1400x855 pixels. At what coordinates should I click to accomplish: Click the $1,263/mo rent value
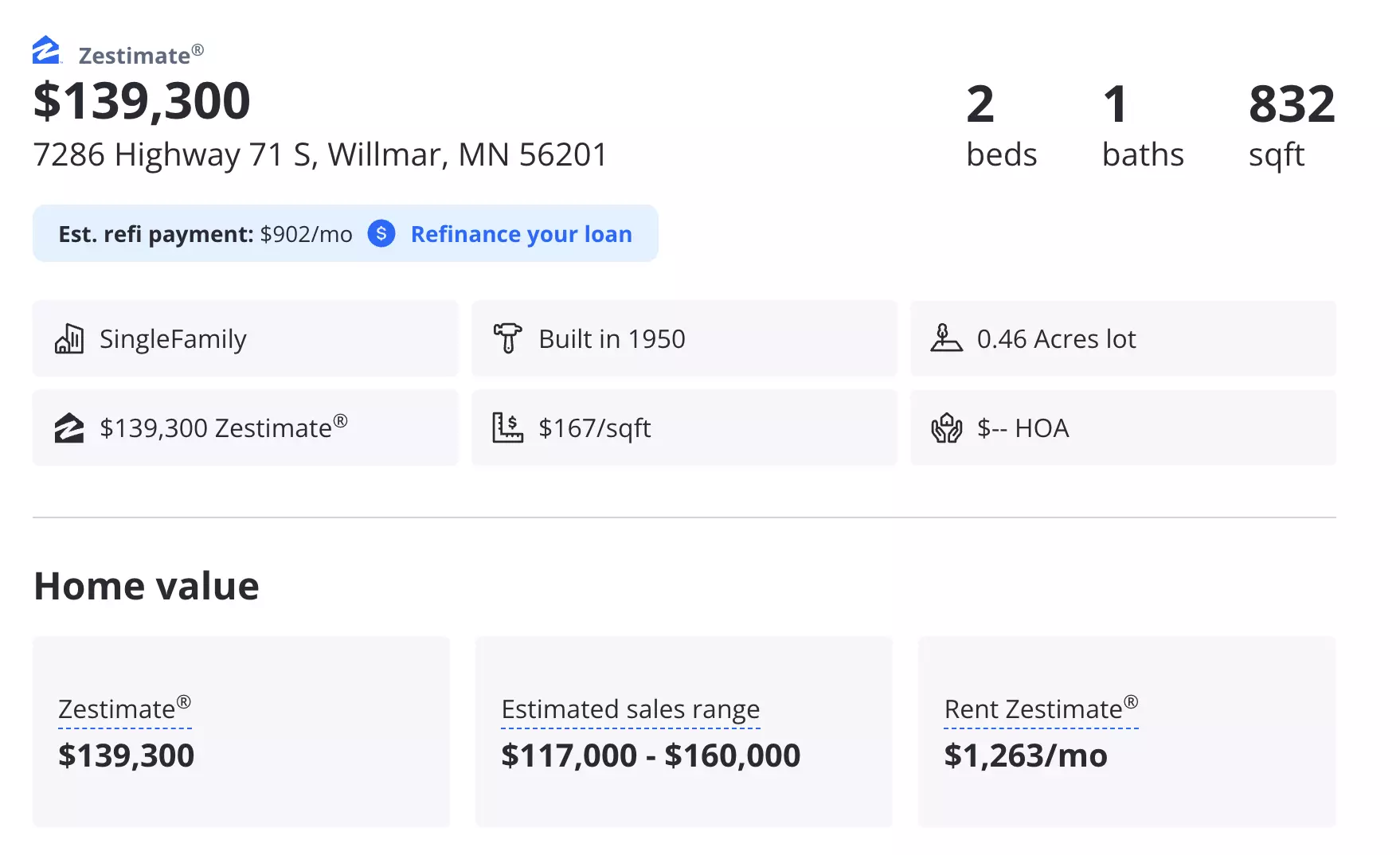(x=1026, y=755)
